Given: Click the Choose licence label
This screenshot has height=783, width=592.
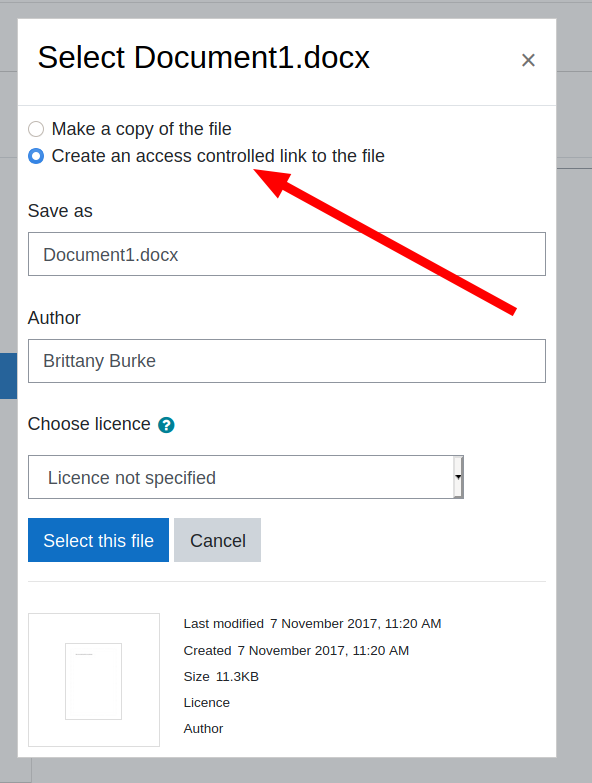Looking at the screenshot, I should pos(89,424).
